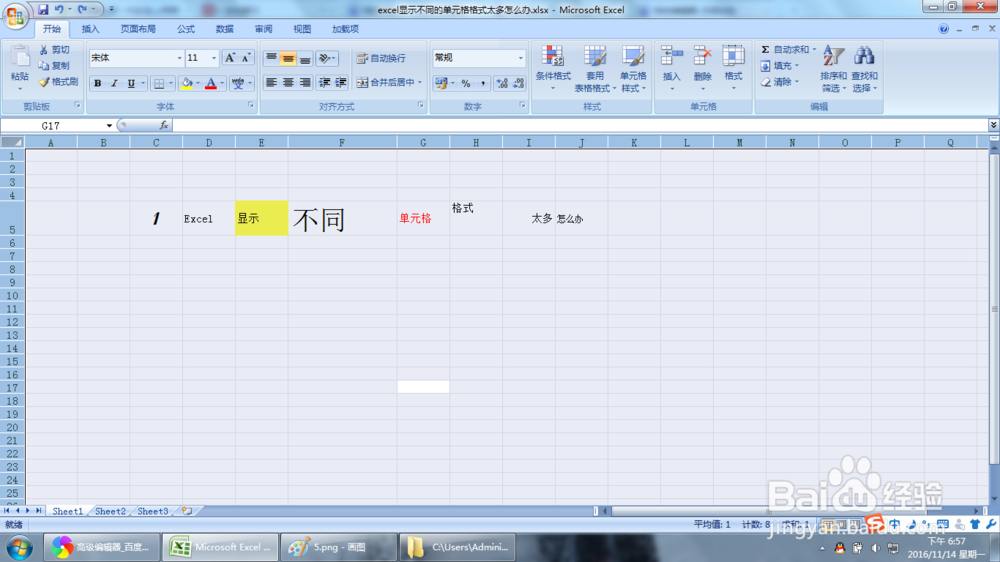Open Cell Styles gallery
The height and width of the screenshot is (562, 1000).
(x=633, y=68)
